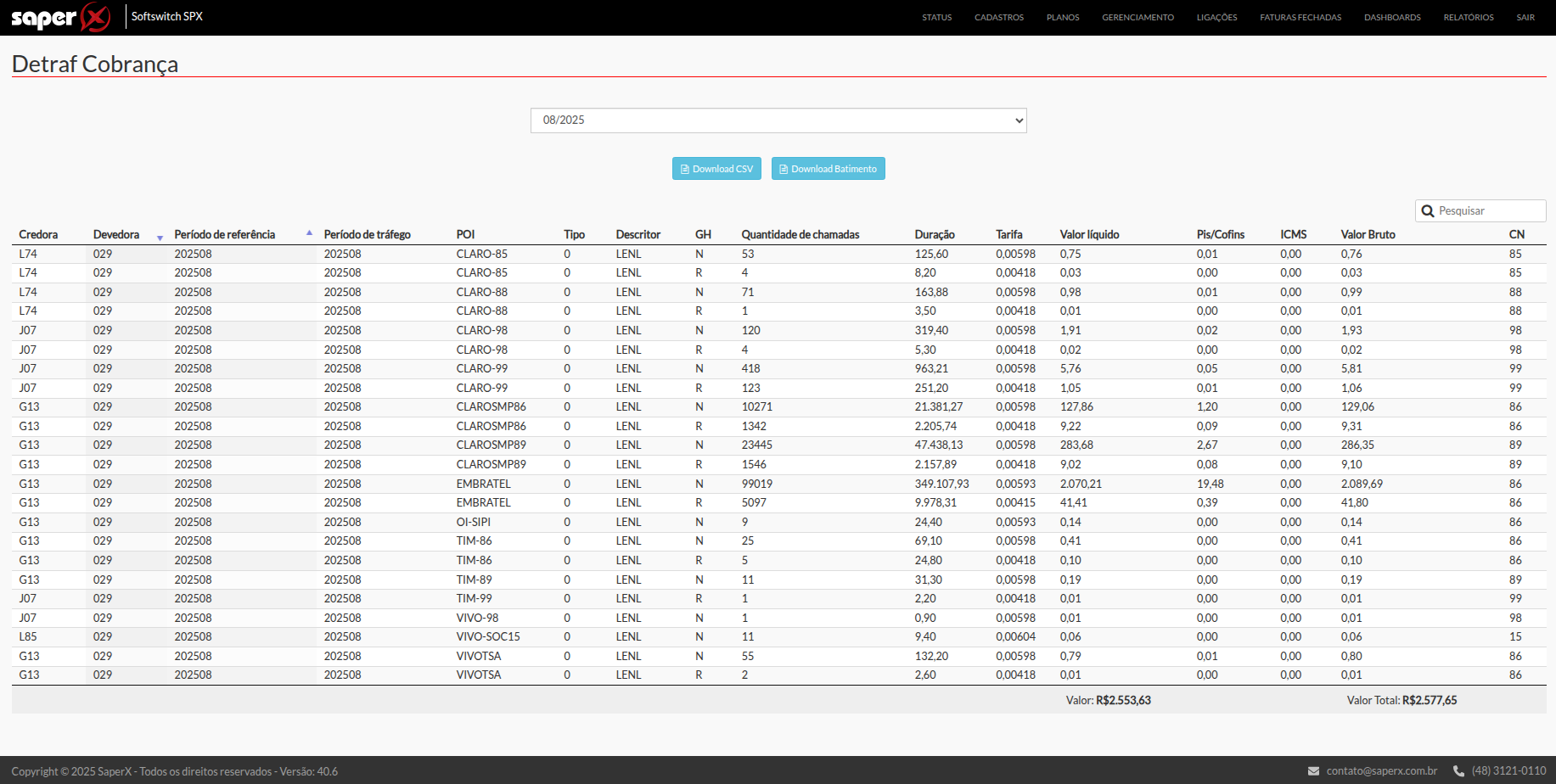
Task: Click the contato@saperx.com.br email link
Action: click(1381, 771)
